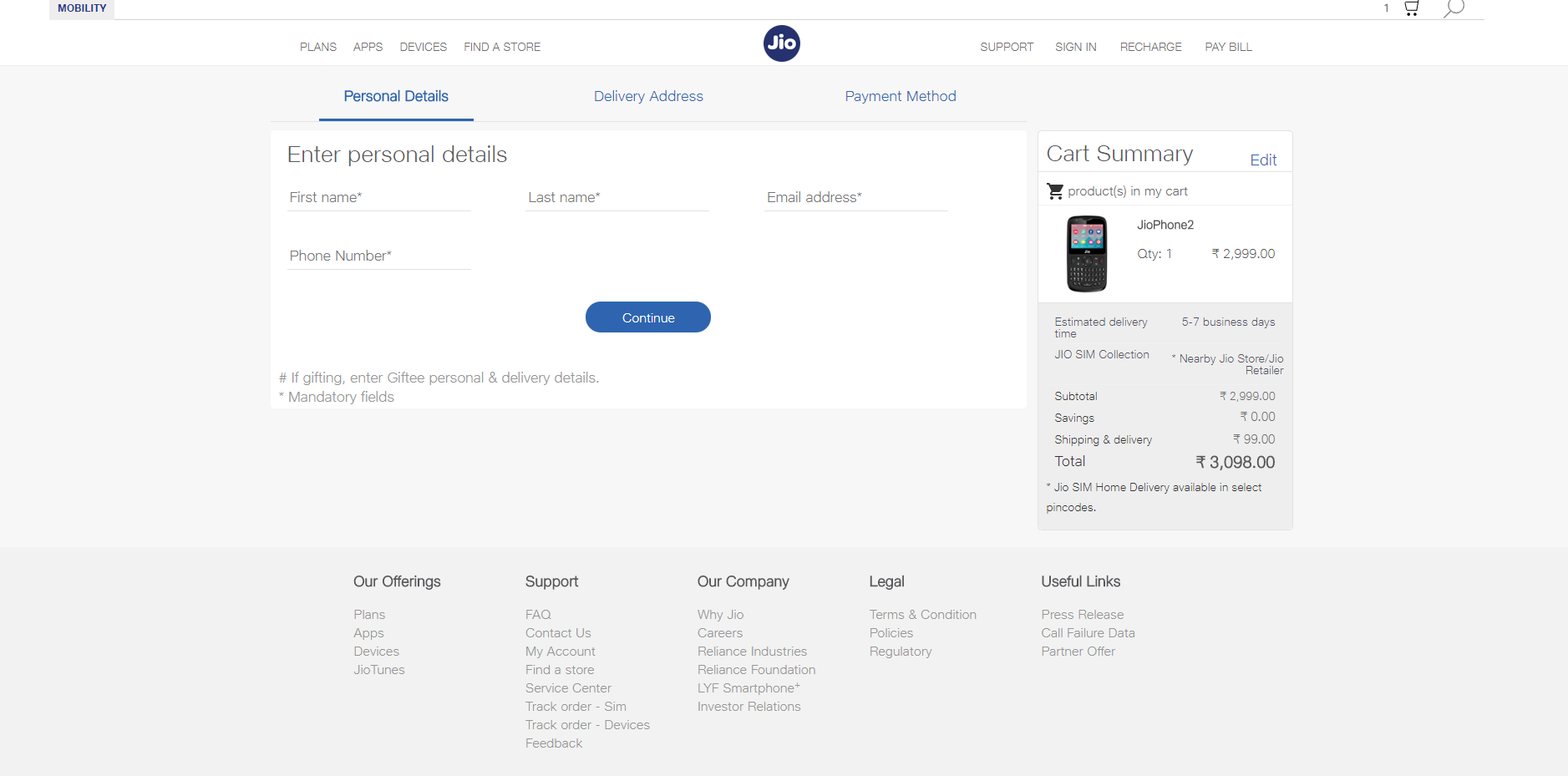Click the Continue button
Viewport: 1568px width, 776px height.
point(648,317)
